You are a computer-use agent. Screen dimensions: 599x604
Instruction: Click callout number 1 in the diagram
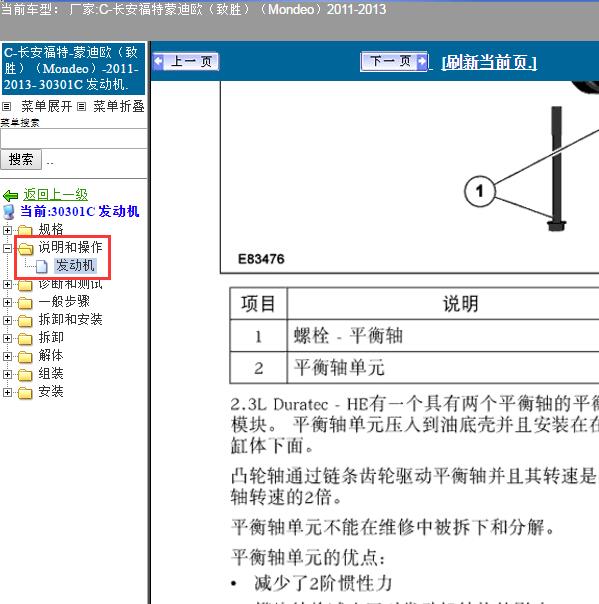(x=479, y=191)
